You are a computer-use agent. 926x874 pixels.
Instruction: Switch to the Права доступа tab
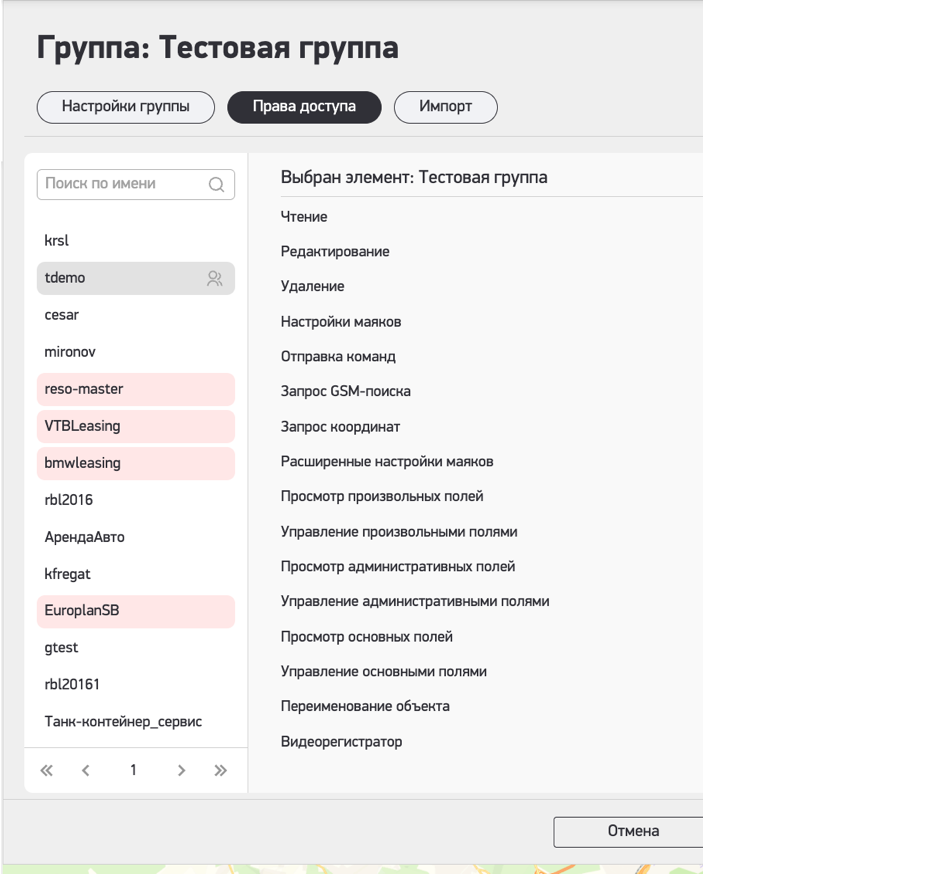(x=304, y=107)
